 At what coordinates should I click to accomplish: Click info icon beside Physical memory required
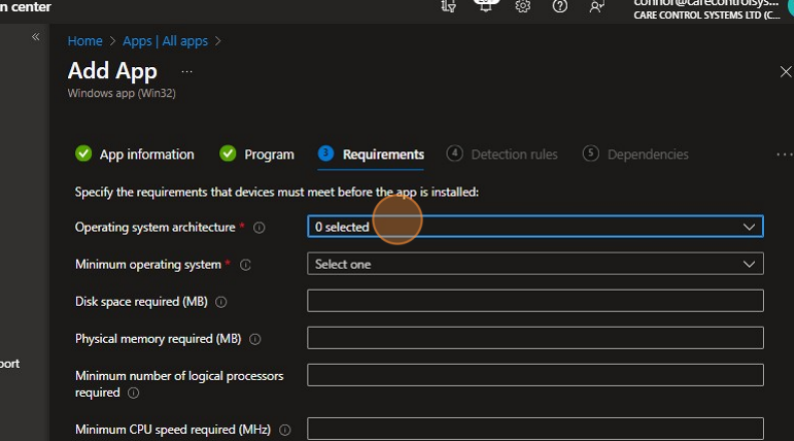point(255,339)
